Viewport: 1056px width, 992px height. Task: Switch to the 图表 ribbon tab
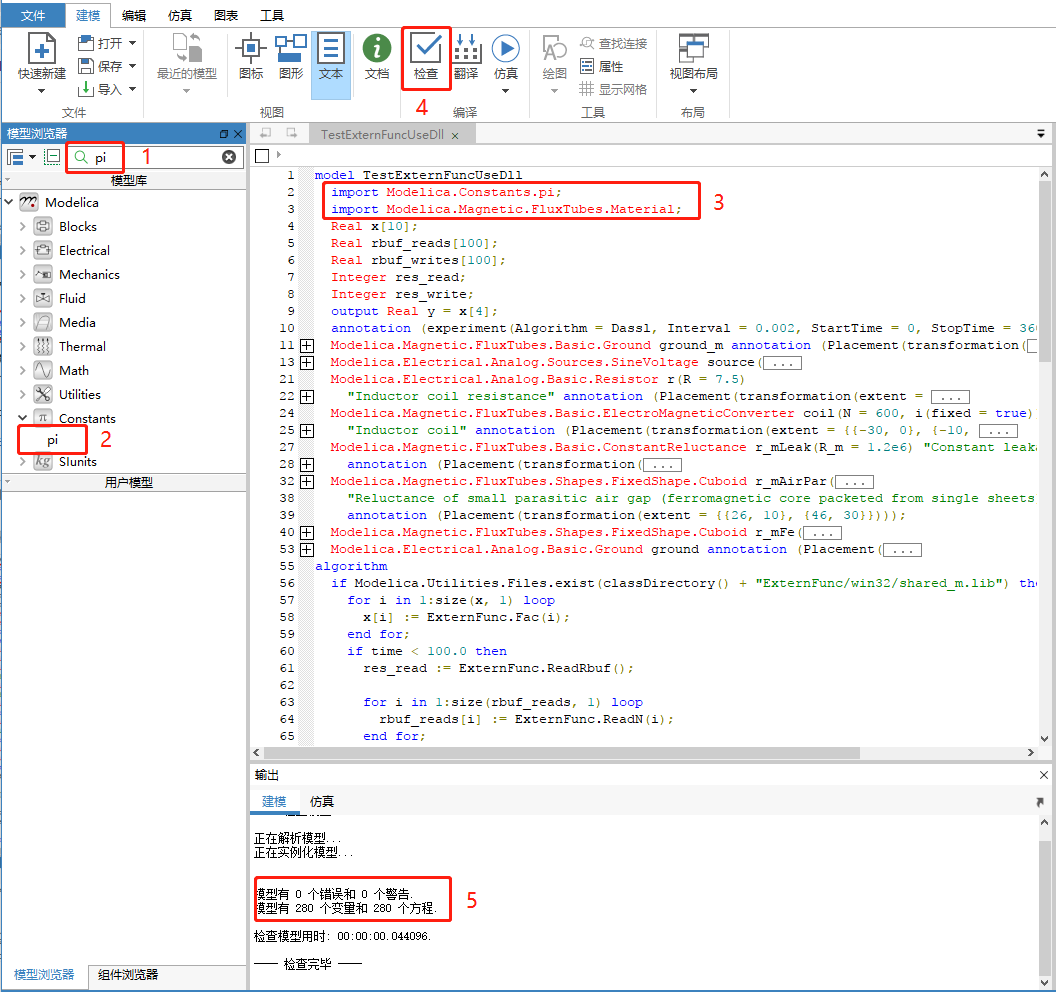[226, 15]
